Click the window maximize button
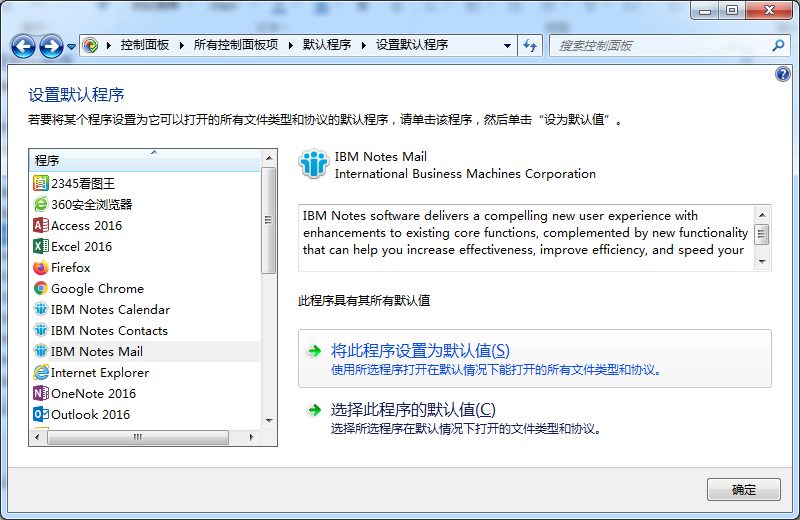 pyautogui.click(x=732, y=10)
